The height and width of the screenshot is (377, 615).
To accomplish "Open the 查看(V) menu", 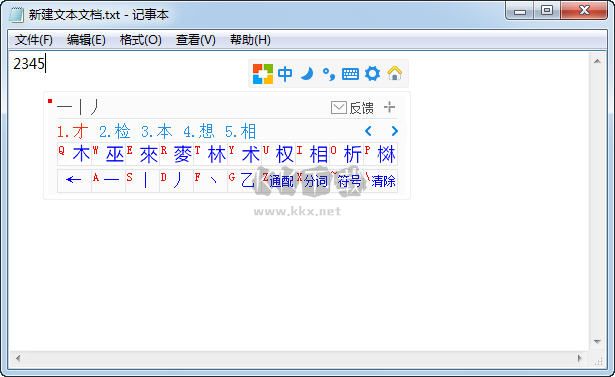I will pyautogui.click(x=195, y=40).
